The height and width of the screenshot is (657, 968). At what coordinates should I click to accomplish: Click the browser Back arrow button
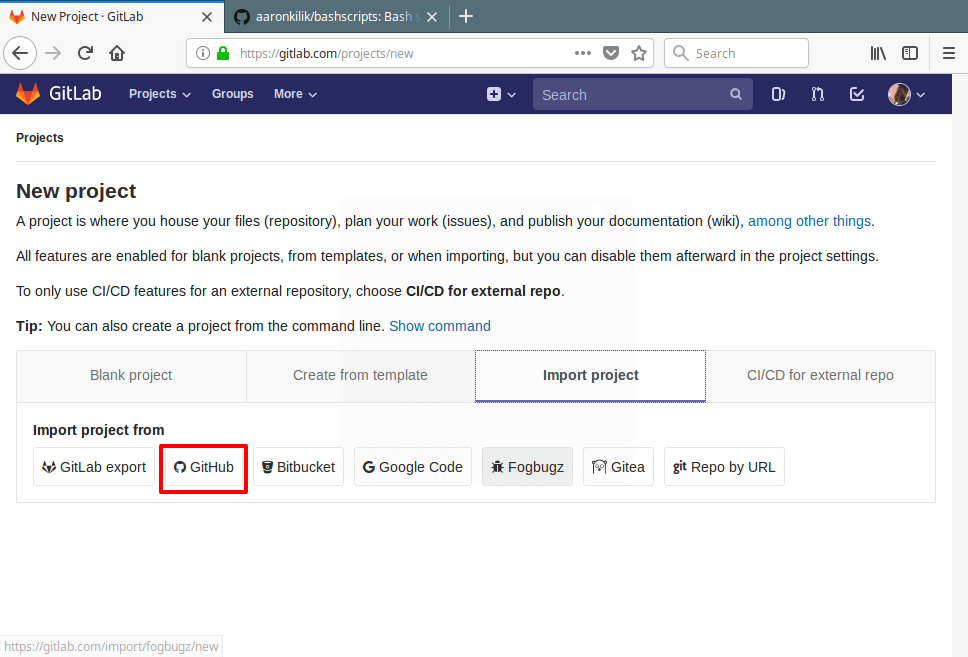pyautogui.click(x=20, y=53)
